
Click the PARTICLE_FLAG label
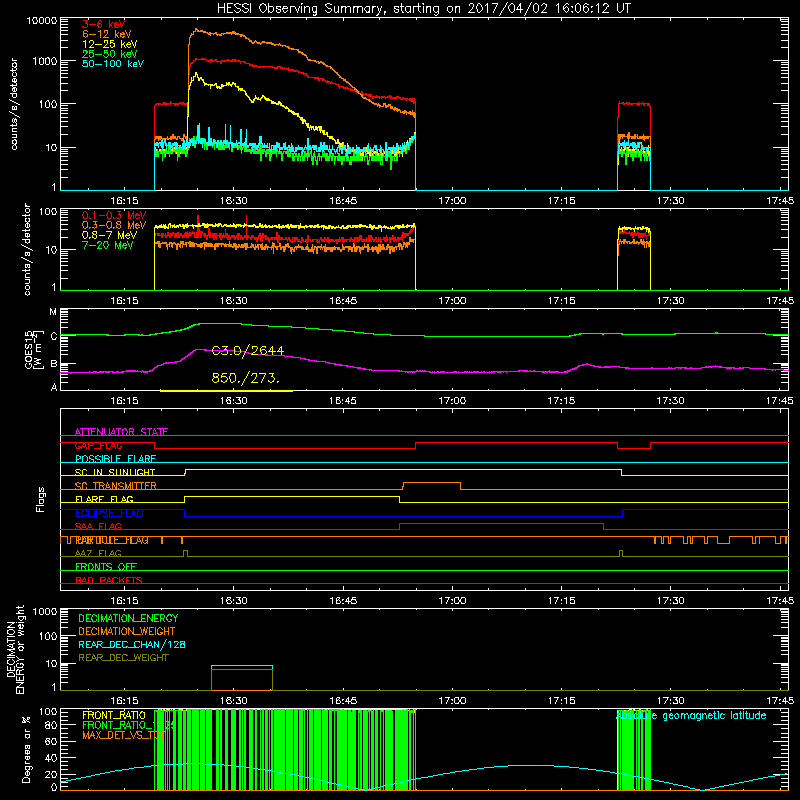coord(112,540)
